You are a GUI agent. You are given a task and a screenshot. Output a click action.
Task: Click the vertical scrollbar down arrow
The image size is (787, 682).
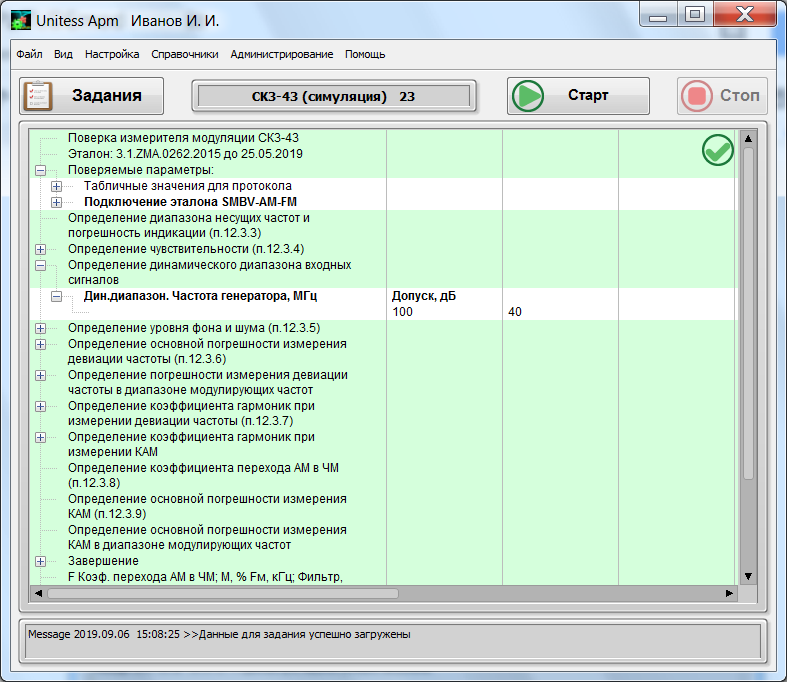pos(747,577)
